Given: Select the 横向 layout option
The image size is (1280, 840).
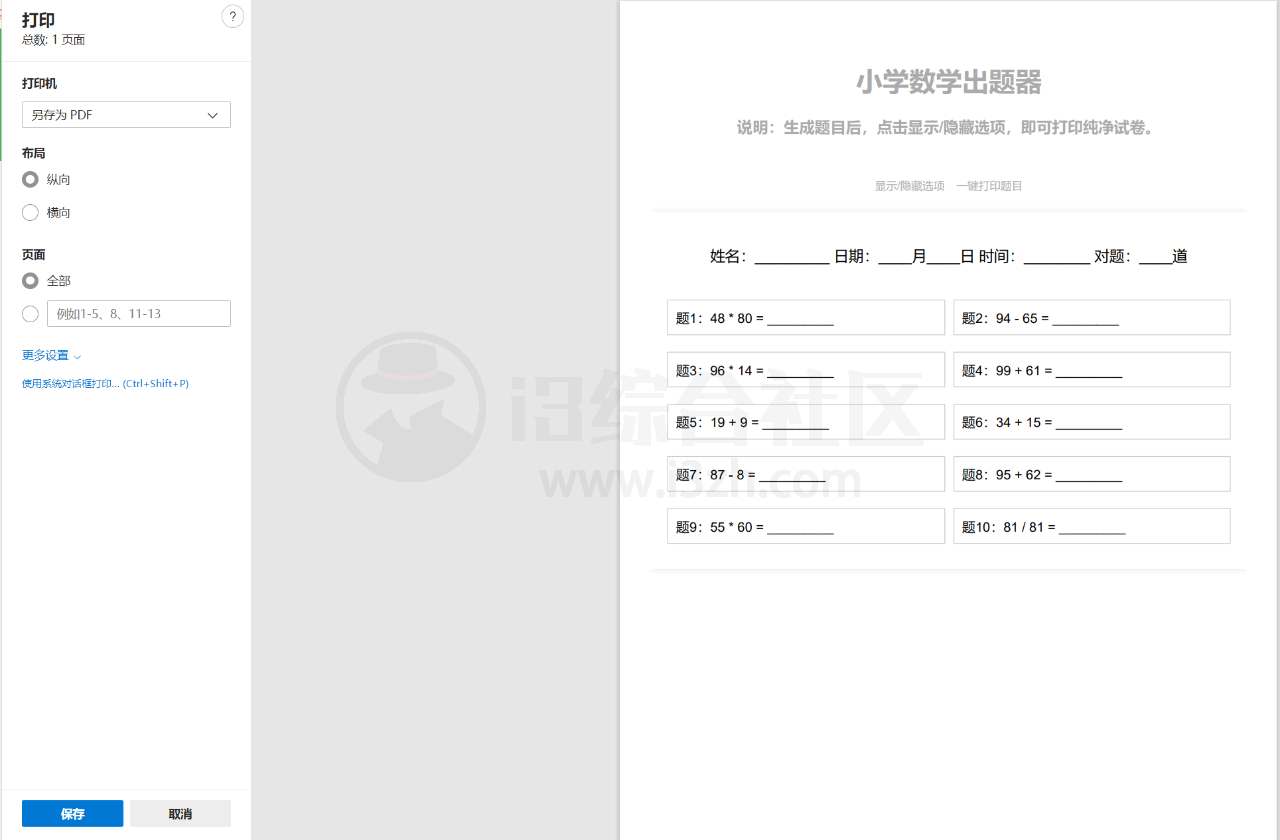Looking at the screenshot, I should click(30, 212).
